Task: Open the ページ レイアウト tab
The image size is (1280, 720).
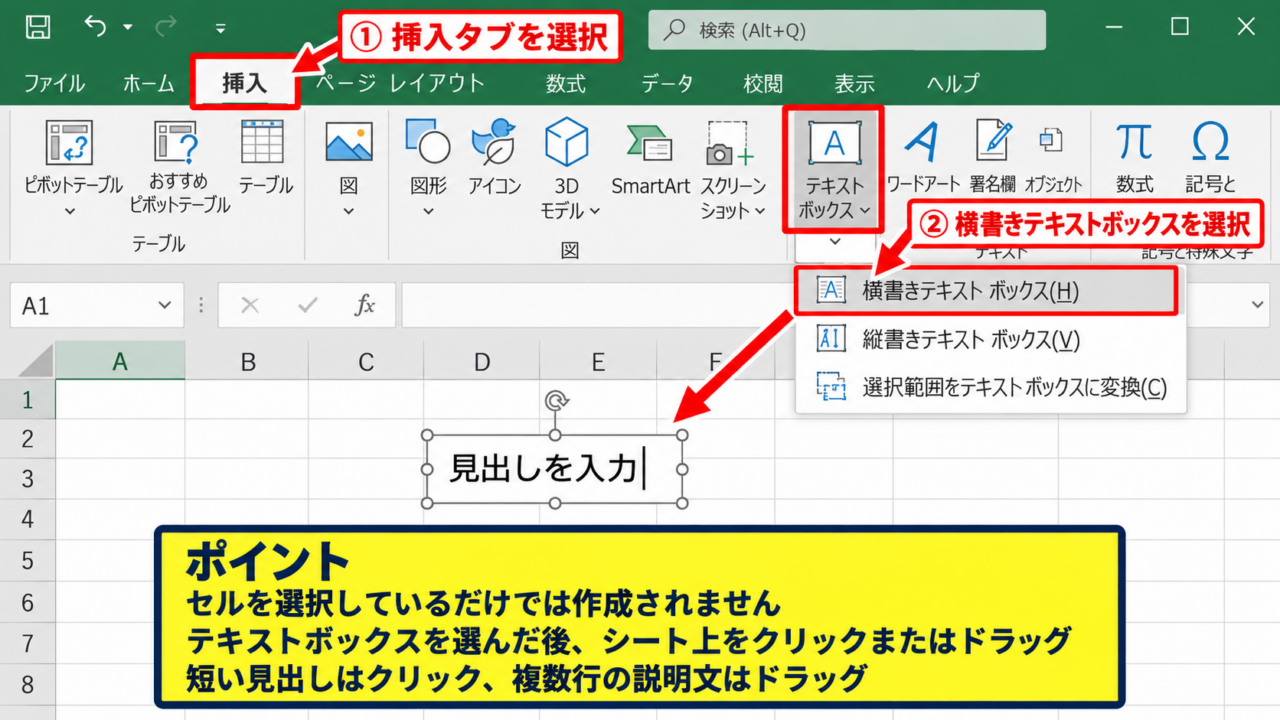Action: [x=400, y=83]
